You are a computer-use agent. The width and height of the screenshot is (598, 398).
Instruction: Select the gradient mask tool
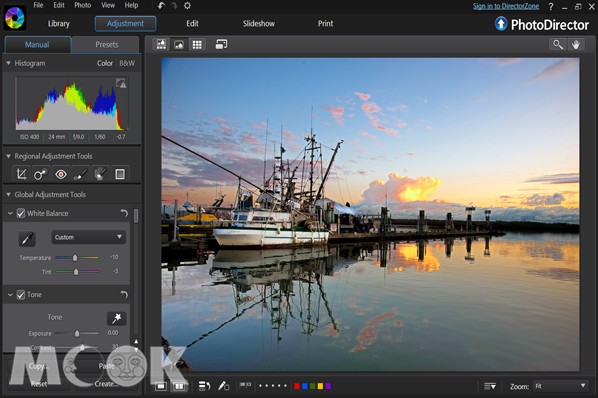point(120,174)
